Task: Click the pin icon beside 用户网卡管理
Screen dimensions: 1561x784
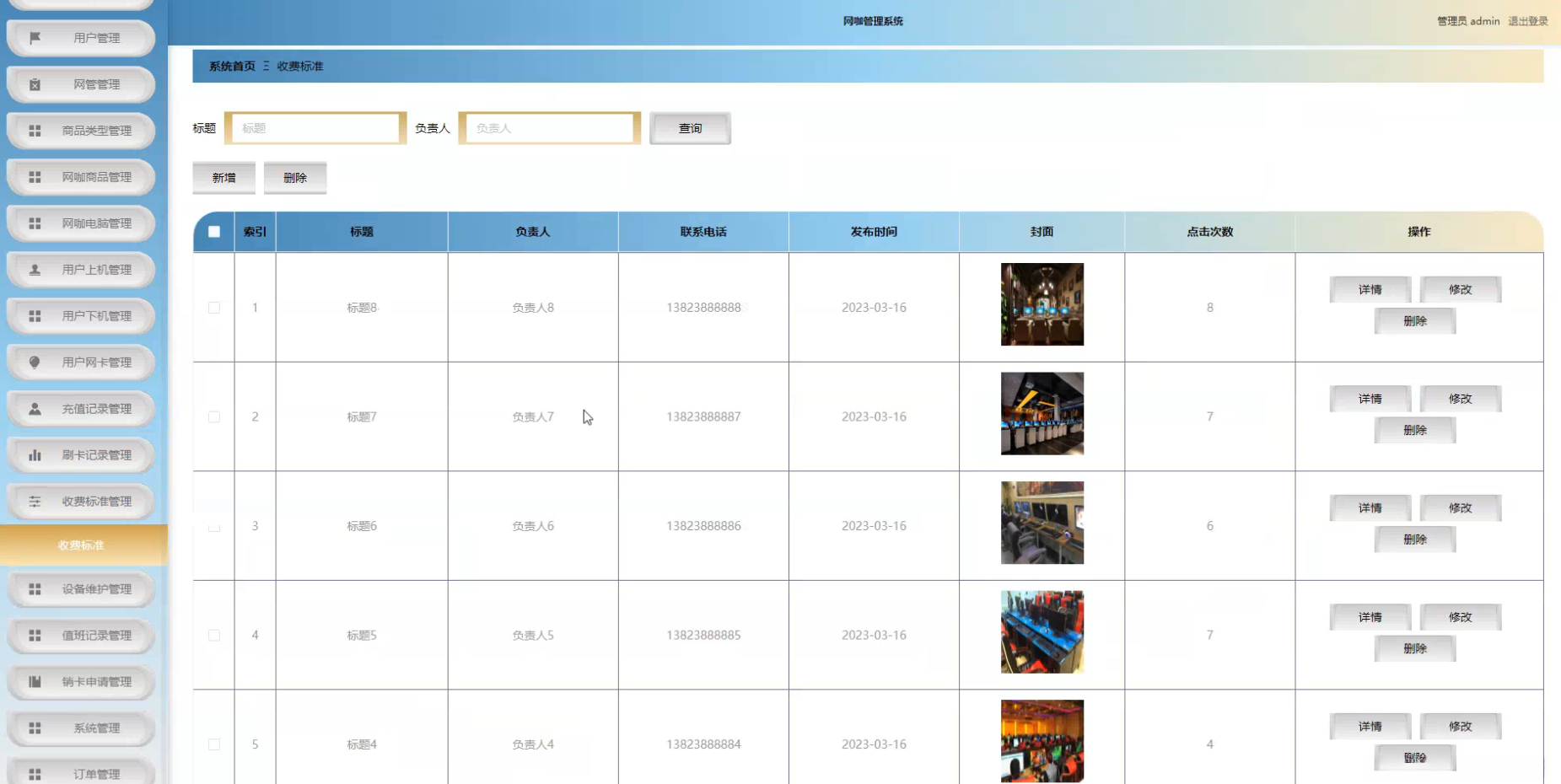Action: point(35,362)
